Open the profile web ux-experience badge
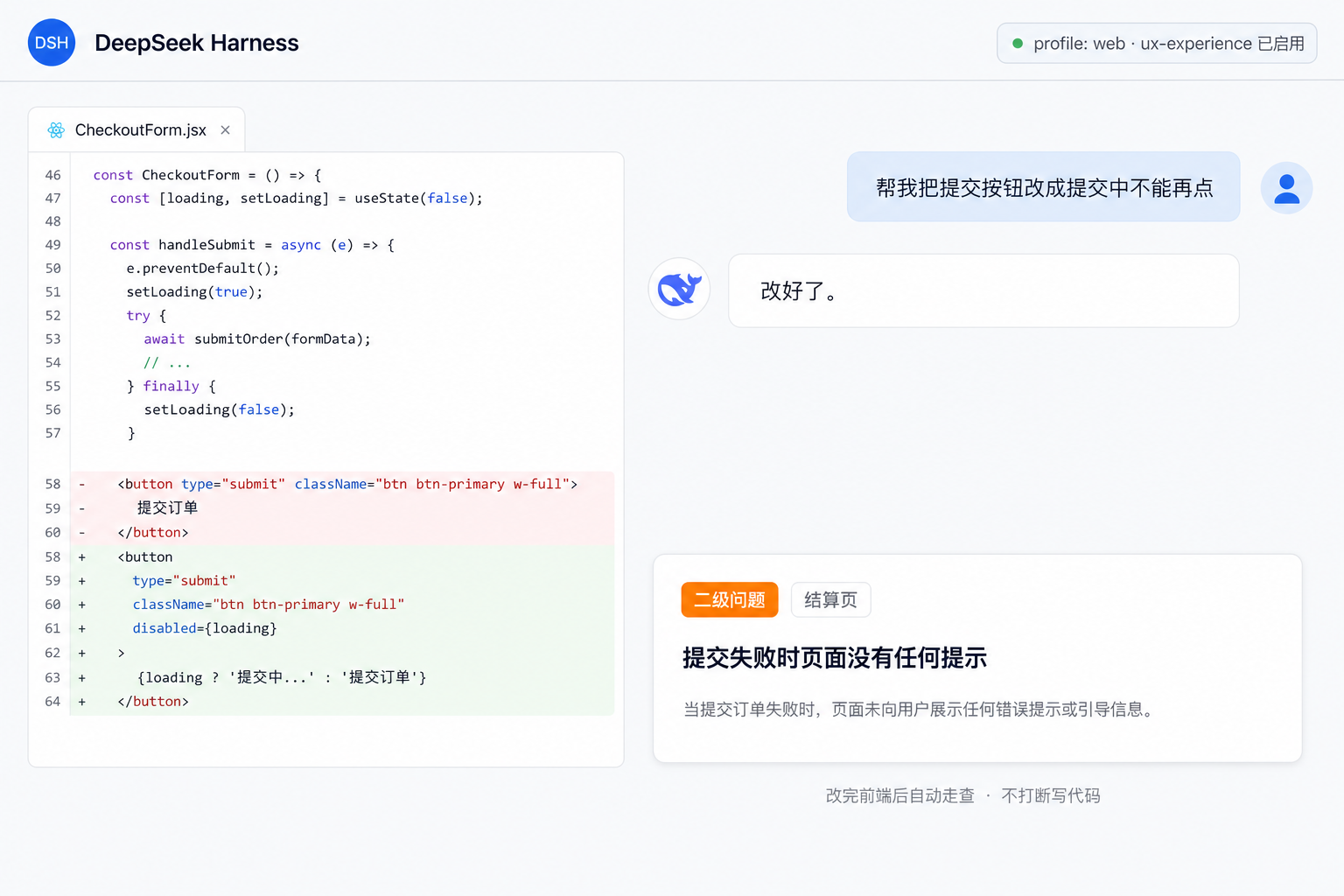 [x=1157, y=44]
